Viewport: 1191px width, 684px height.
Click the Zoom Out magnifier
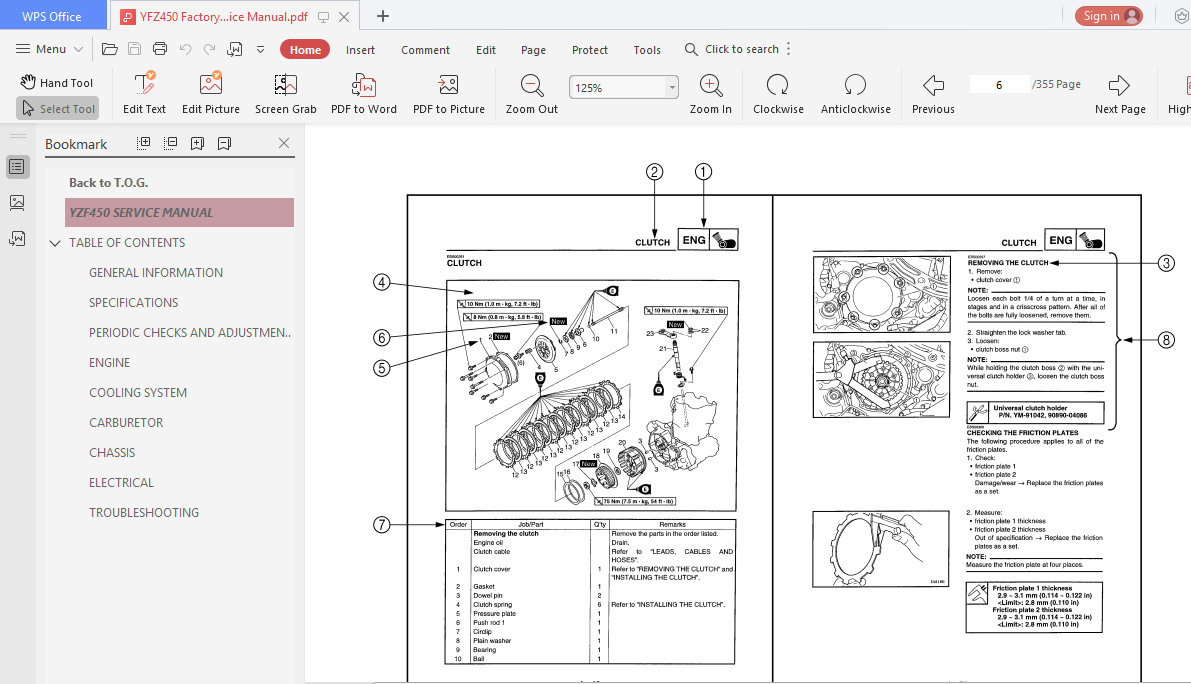532,93
